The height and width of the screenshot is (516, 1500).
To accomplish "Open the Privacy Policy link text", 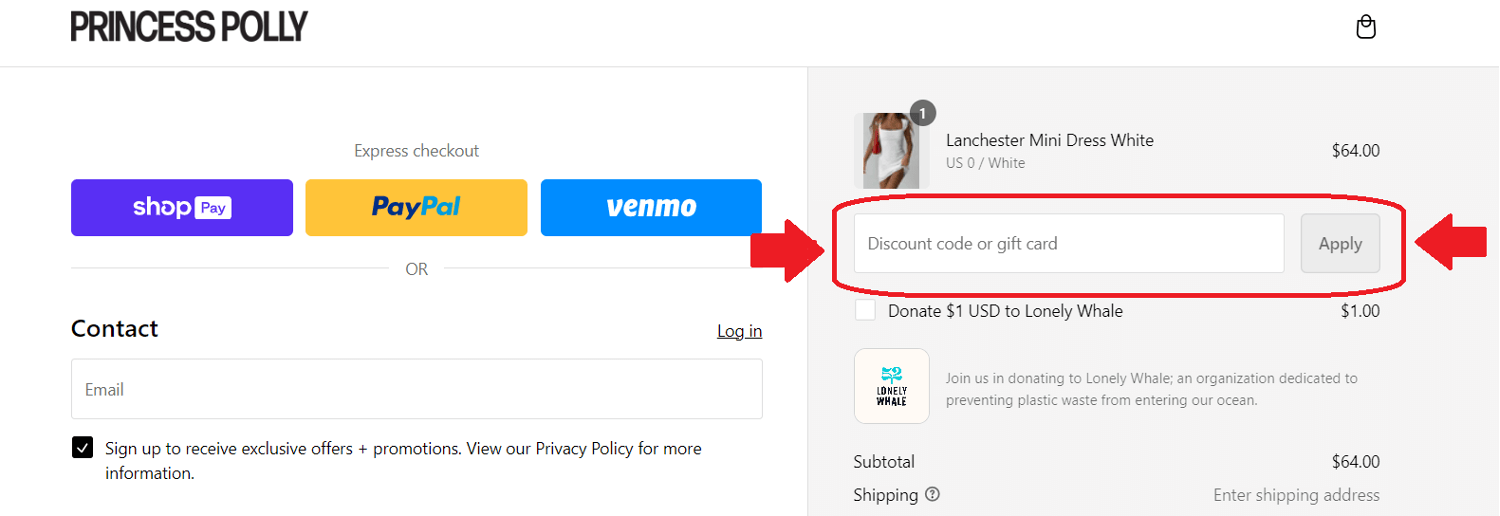I will click(584, 448).
